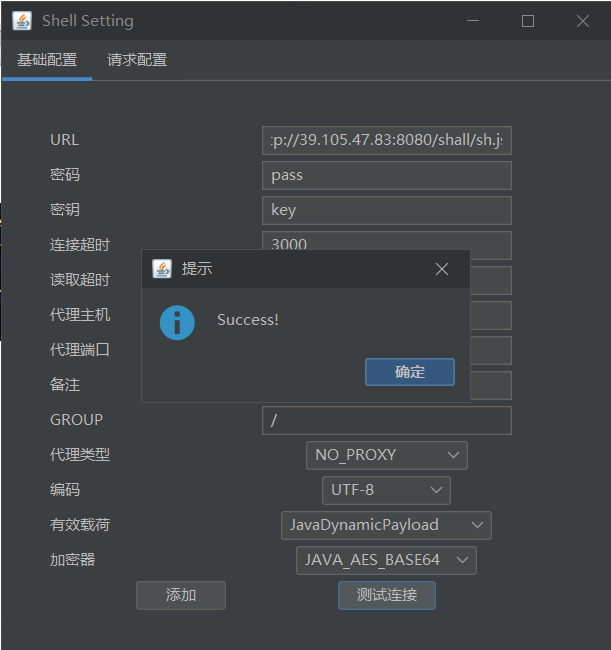Open the 编码 UTF-8 dropdown
611x650 pixels.
(386, 490)
